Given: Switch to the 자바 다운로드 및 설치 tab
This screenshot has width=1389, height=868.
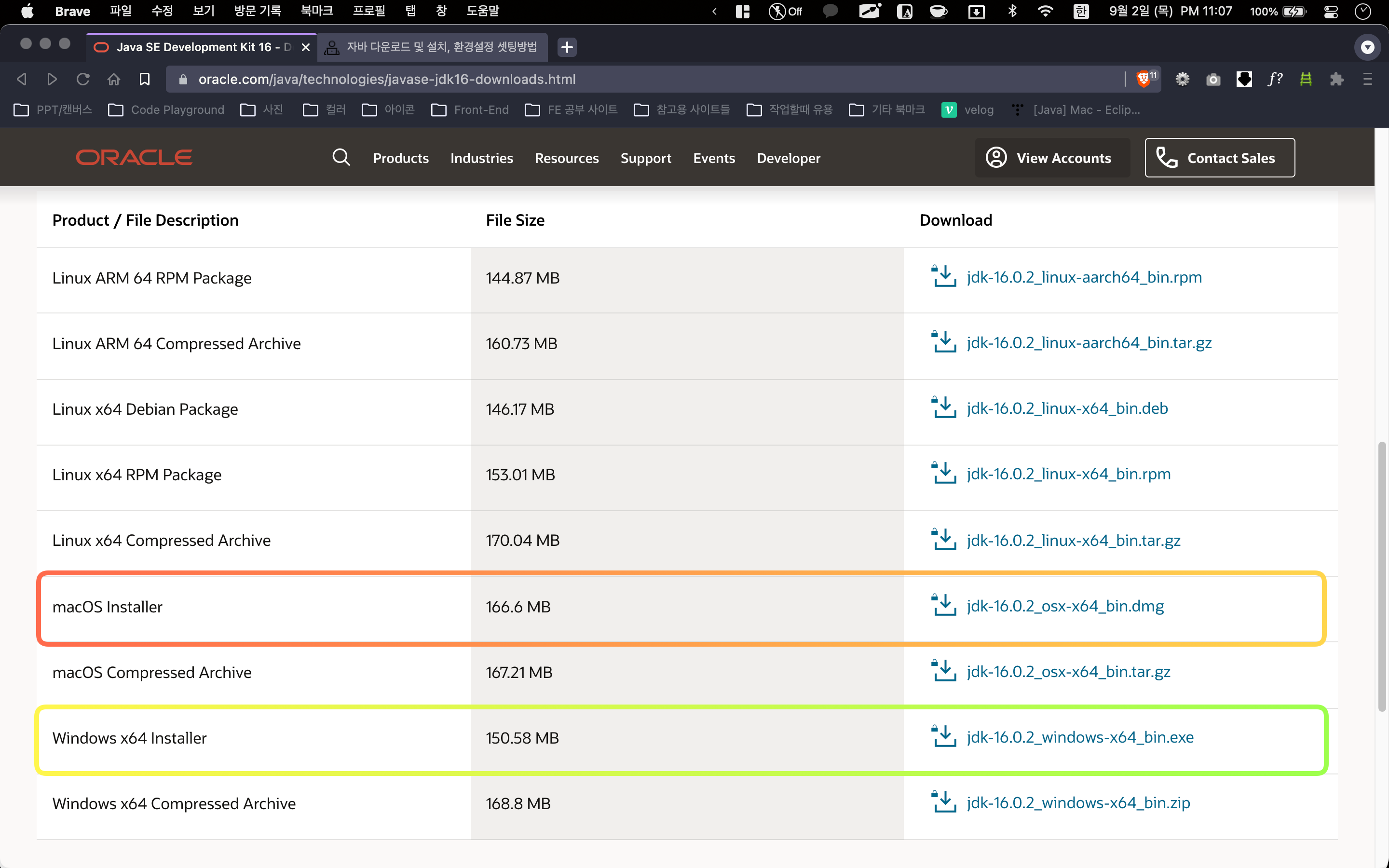Looking at the screenshot, I should point(433,47).
